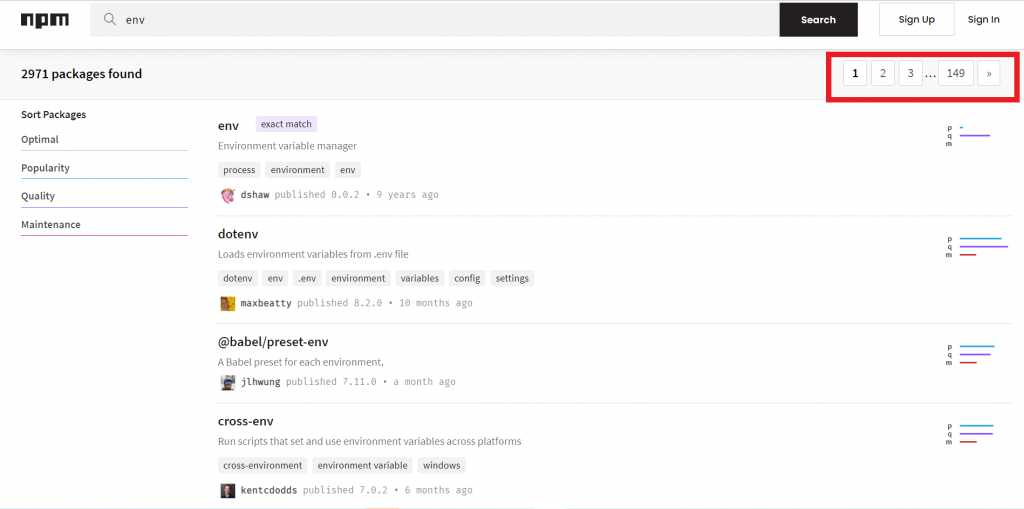Click the environment variable keyword tag
The width and height of the screenshot is (1024, 509).
pyautogui.click(x=362, y=466)
